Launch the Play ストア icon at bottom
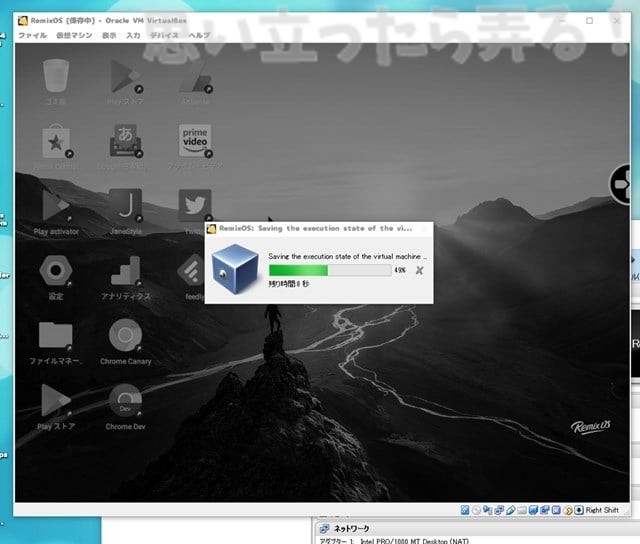640x544 pixels. click(x=56, y=401)
